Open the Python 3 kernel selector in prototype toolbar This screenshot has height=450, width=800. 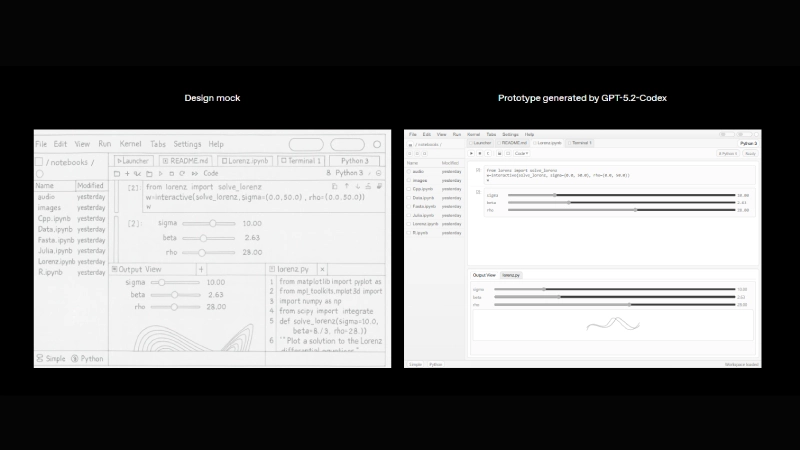tap(727, 153)
